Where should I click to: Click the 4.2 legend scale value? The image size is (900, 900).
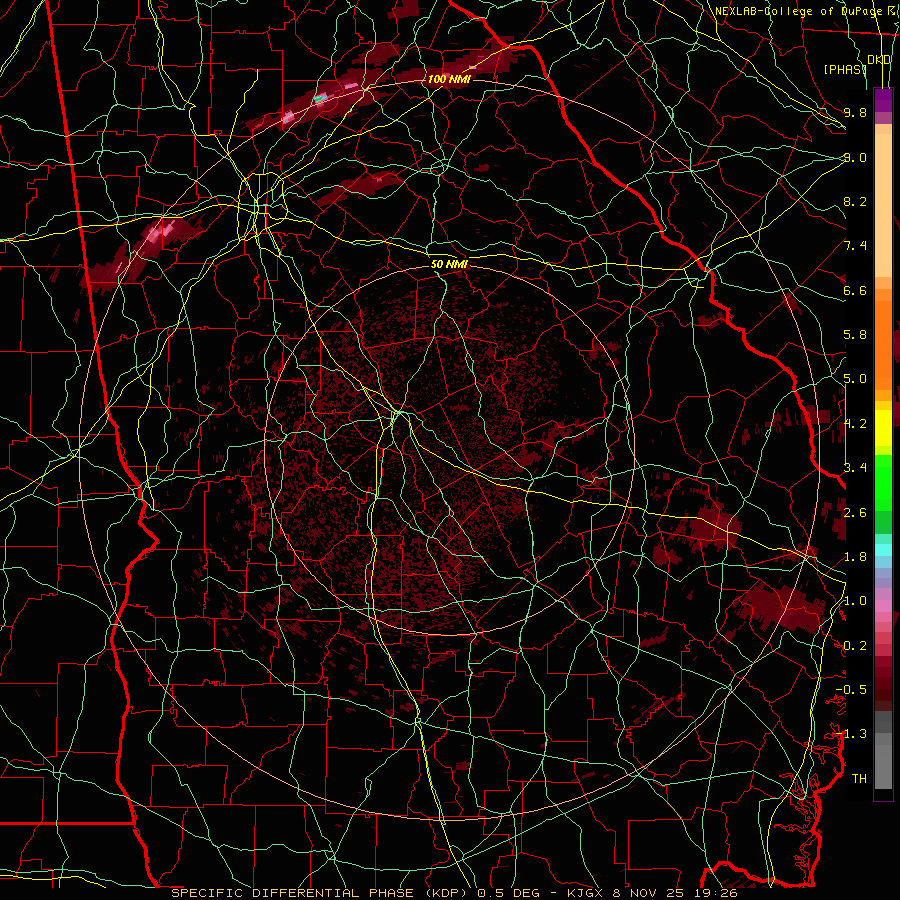855,424
